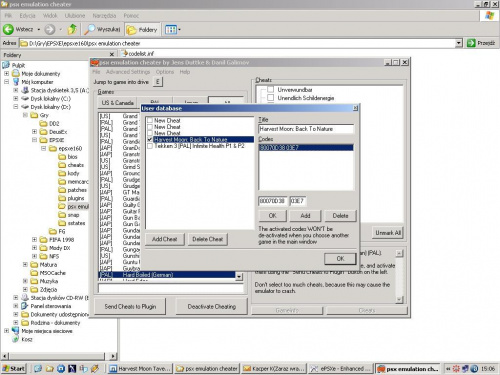Screen dimensions: 500x375
Task: Click the Delete button for codes
Action: coord(340,216)
